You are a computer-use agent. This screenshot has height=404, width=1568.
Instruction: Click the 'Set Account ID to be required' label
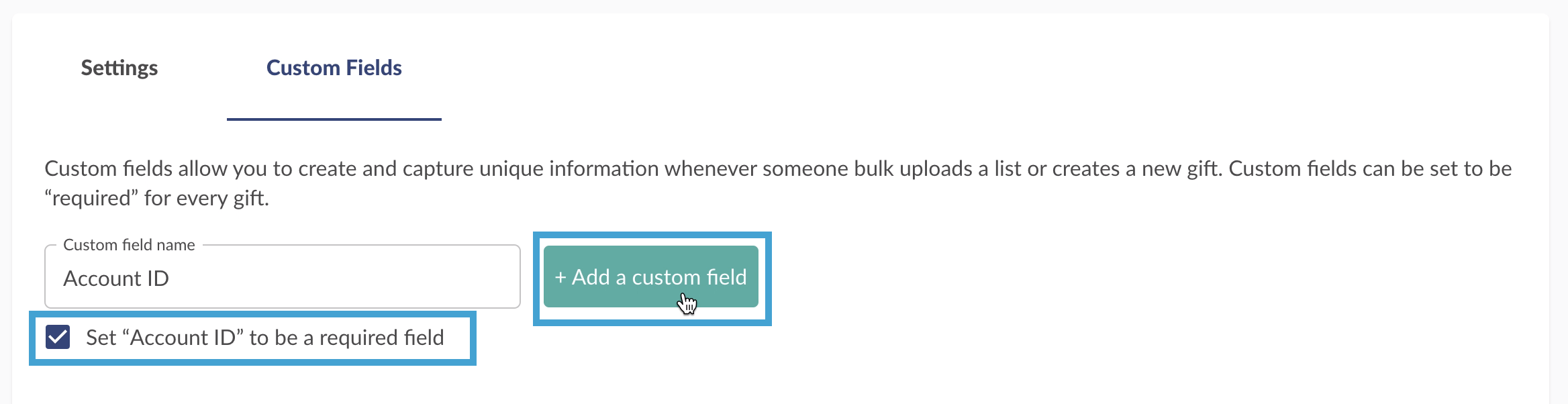click(265, 338)
